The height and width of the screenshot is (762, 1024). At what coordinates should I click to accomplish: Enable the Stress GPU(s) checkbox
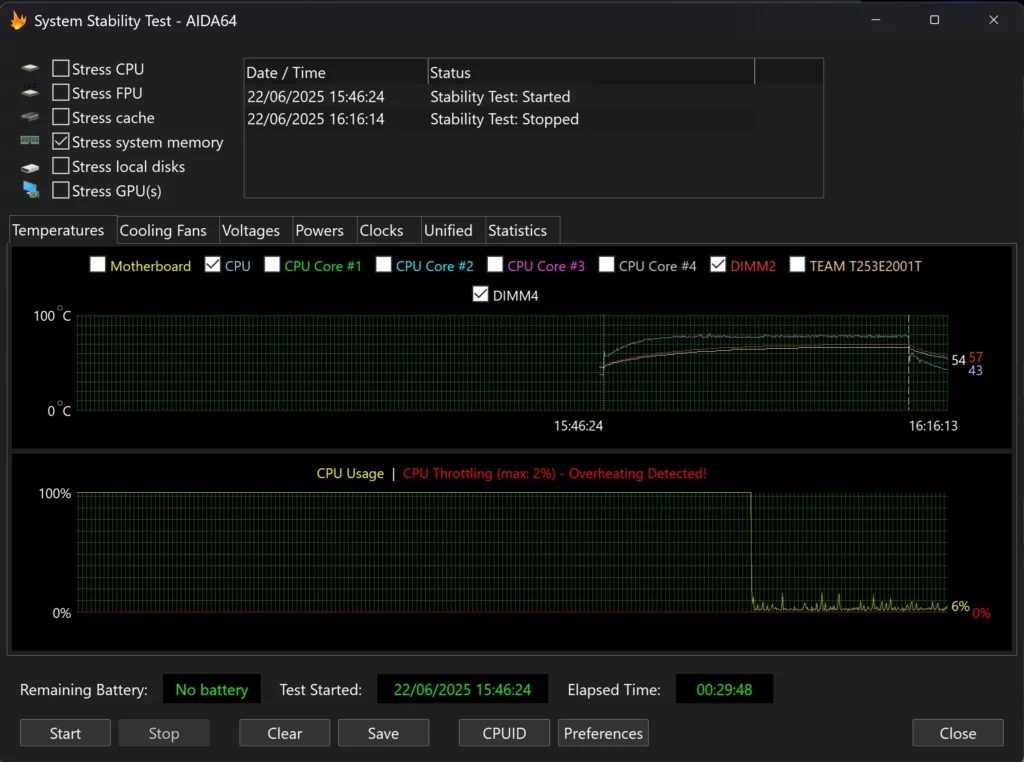point(61,190)
